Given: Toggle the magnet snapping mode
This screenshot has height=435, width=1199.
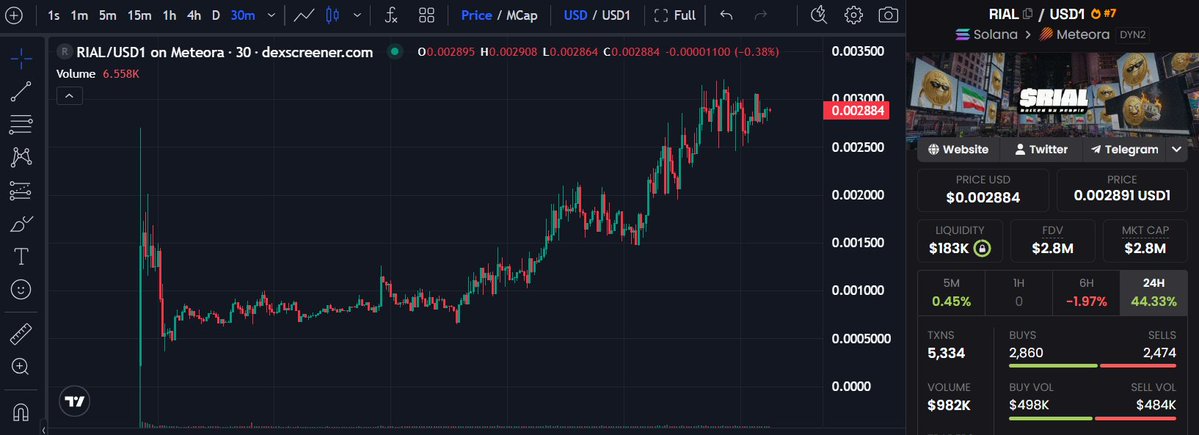Looking at the screenshot, I should (x=21, y=412).
